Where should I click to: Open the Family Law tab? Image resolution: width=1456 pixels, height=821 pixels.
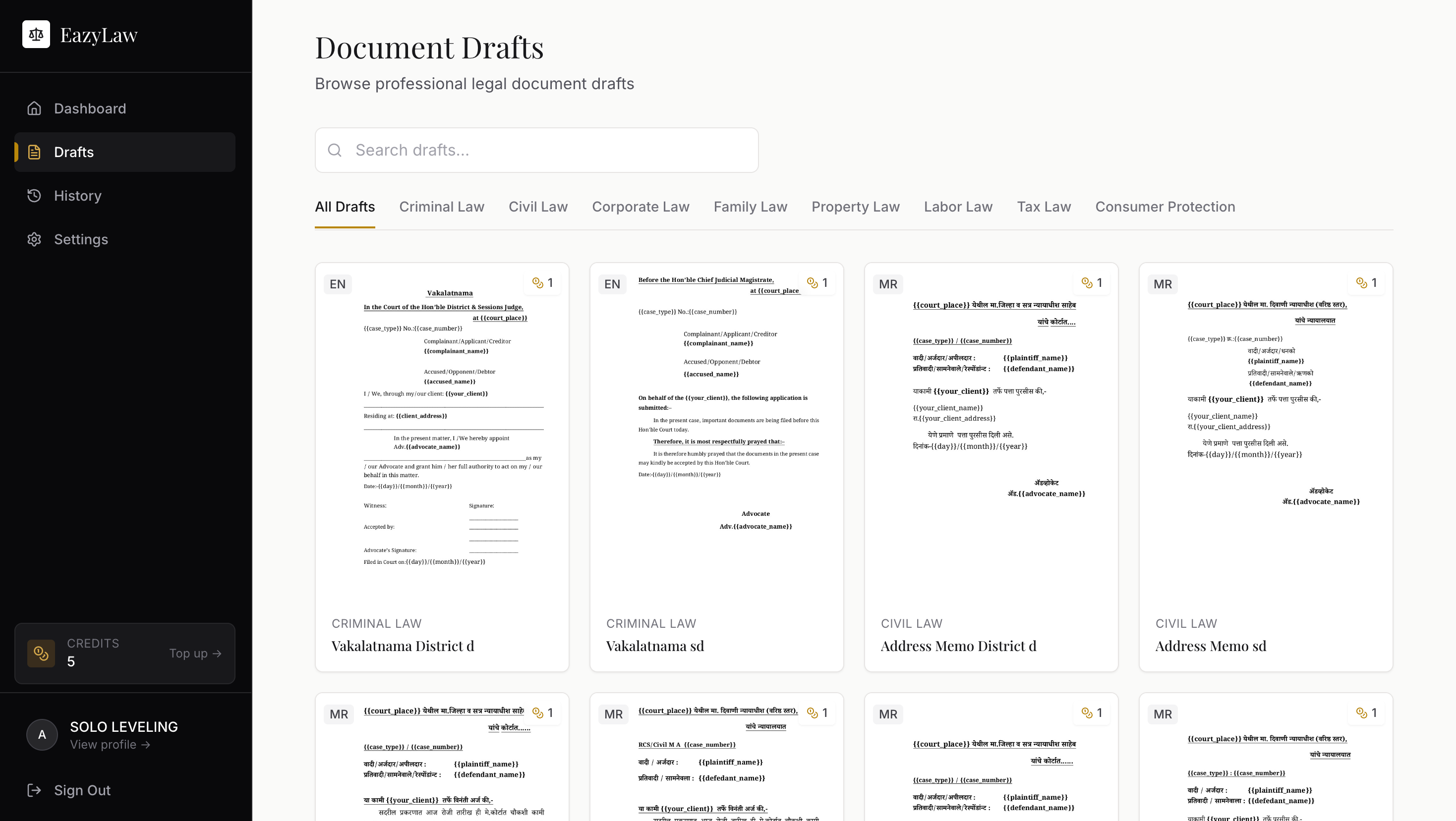tap(750, 207)
